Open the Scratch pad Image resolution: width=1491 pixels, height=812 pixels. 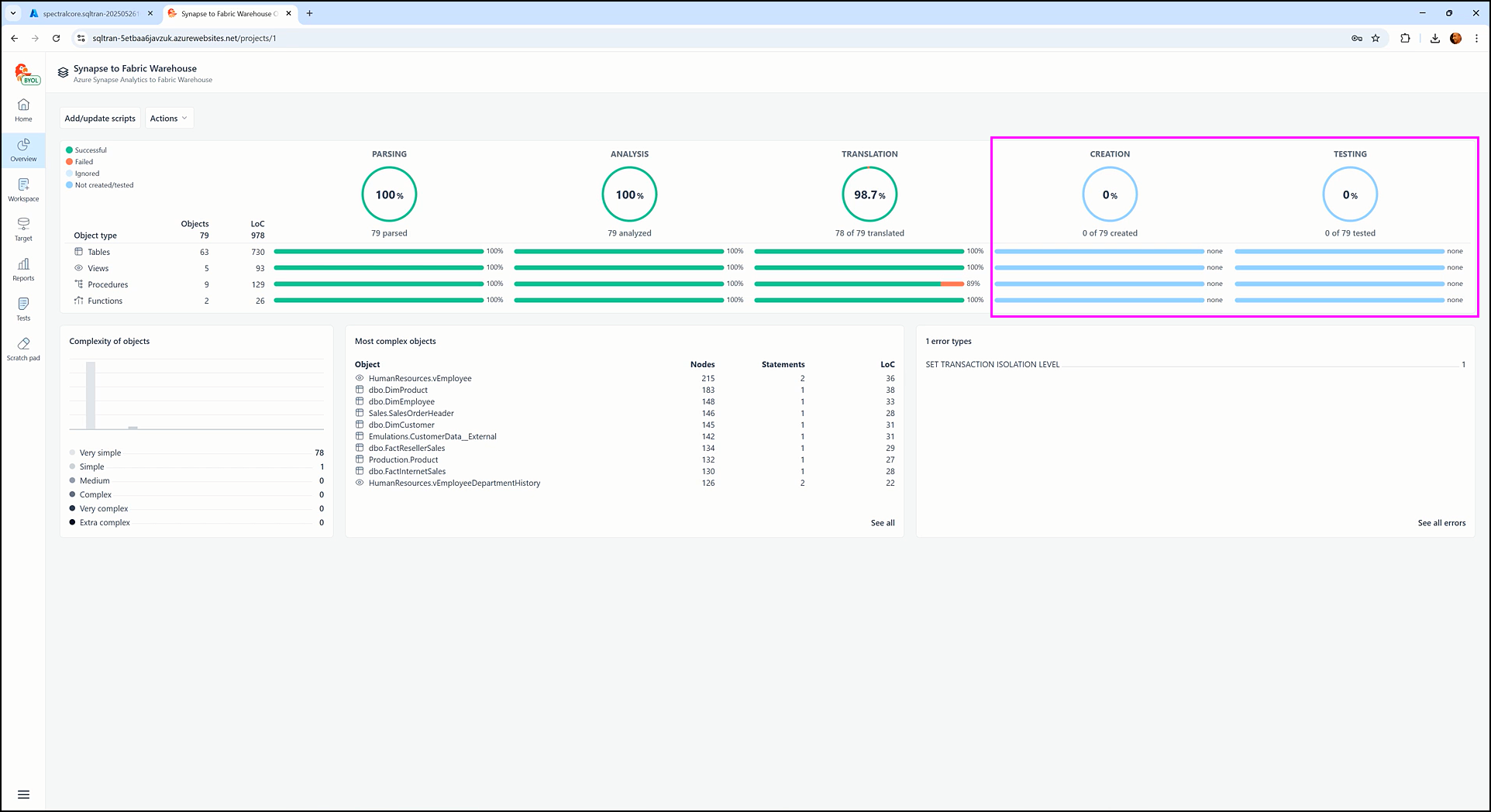(23, 349)
